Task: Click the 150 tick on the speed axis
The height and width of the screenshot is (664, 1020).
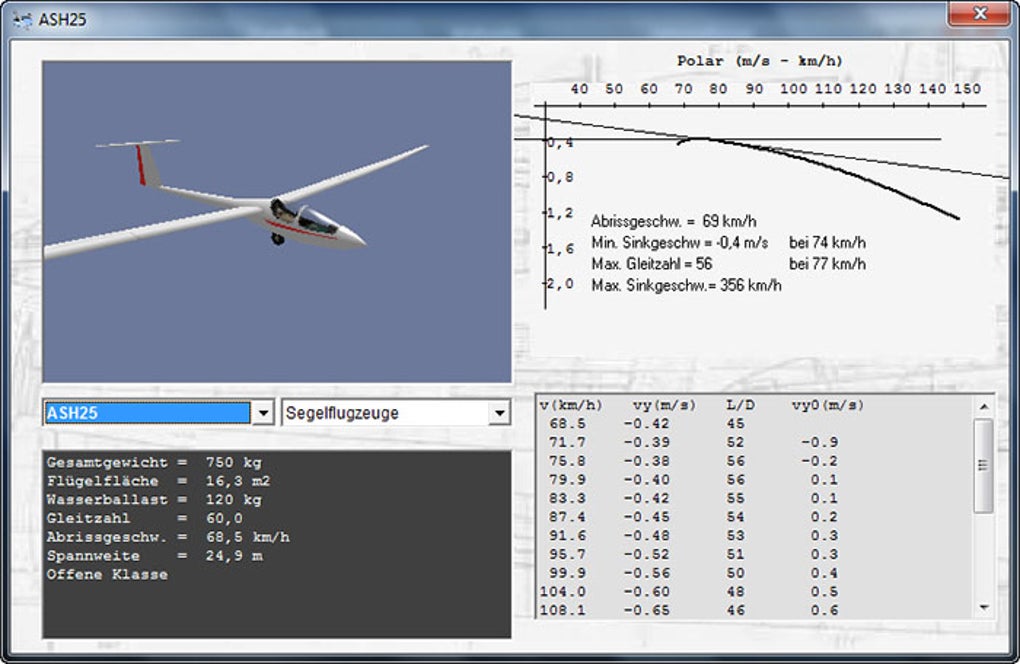Action: (x=967, y=89)
